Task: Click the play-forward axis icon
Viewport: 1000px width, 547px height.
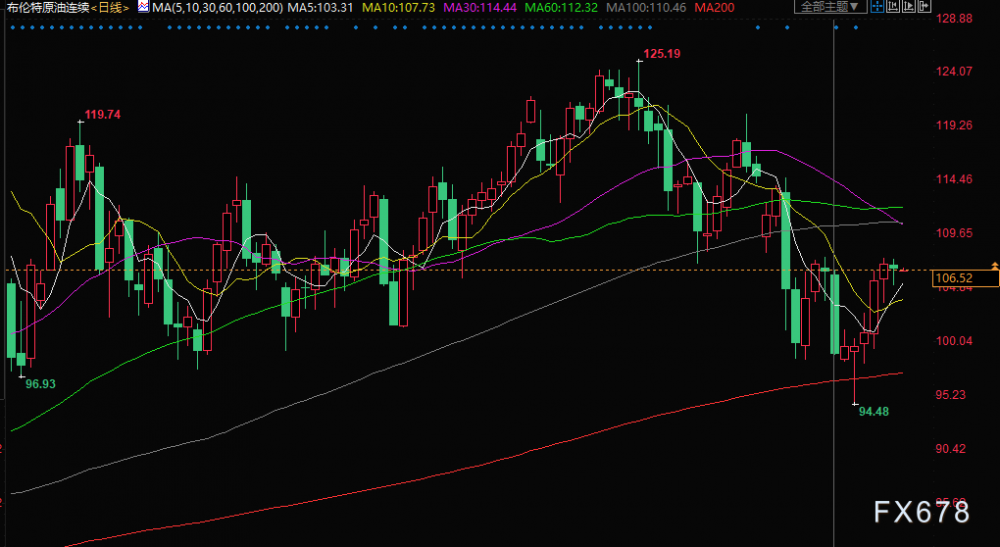Action: (909, 6)
